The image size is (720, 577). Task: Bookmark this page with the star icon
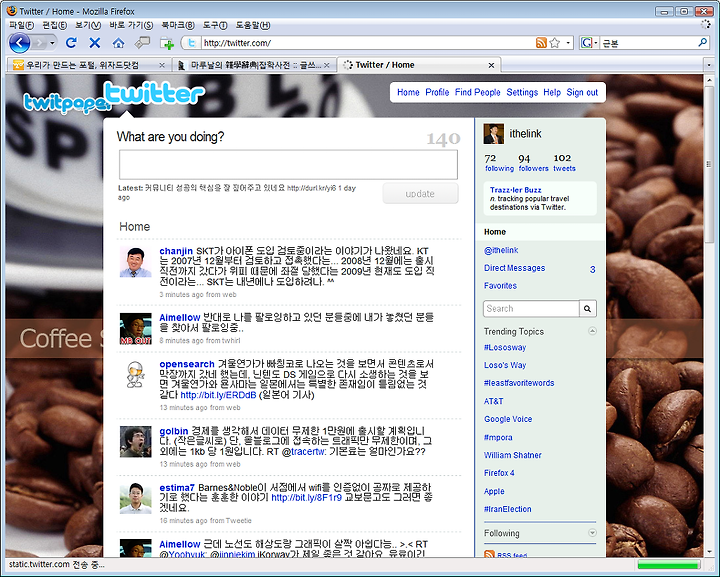coord(555,43)
